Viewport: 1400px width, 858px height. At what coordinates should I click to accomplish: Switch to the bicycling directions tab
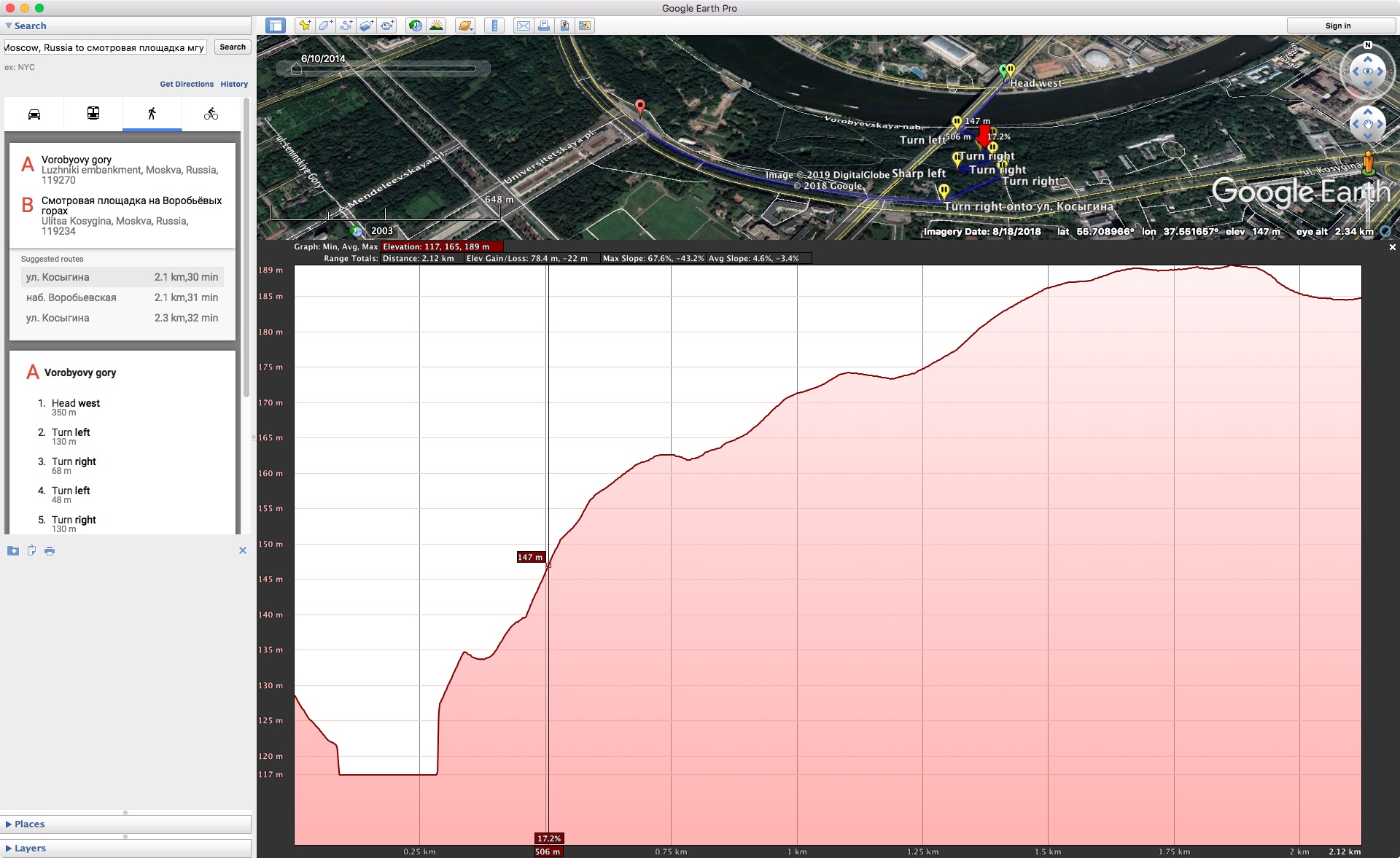tap(211, 114)
